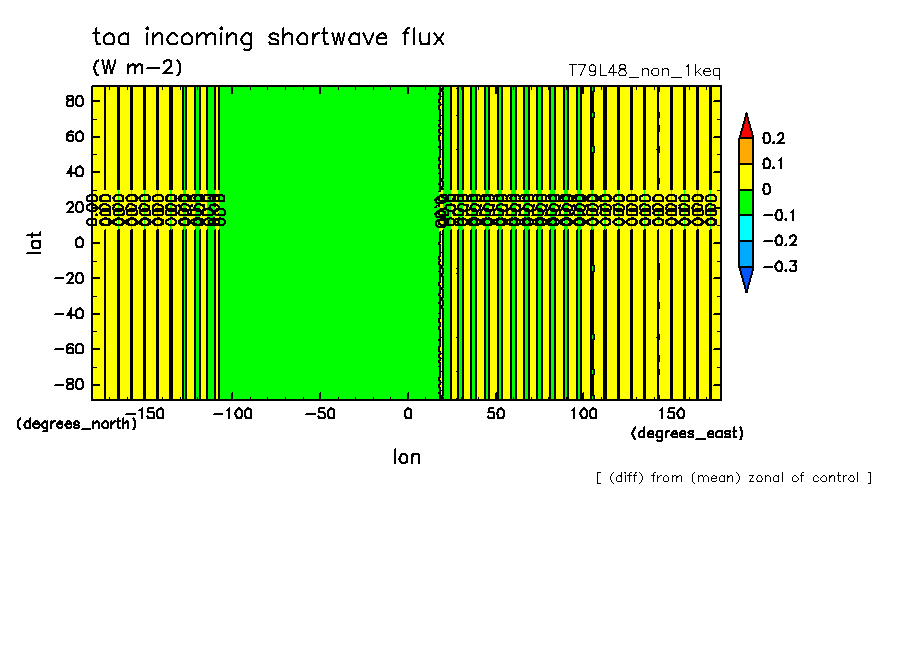
Task: Click positive longitude tick label '150'
Action: (x=672, y=414)
